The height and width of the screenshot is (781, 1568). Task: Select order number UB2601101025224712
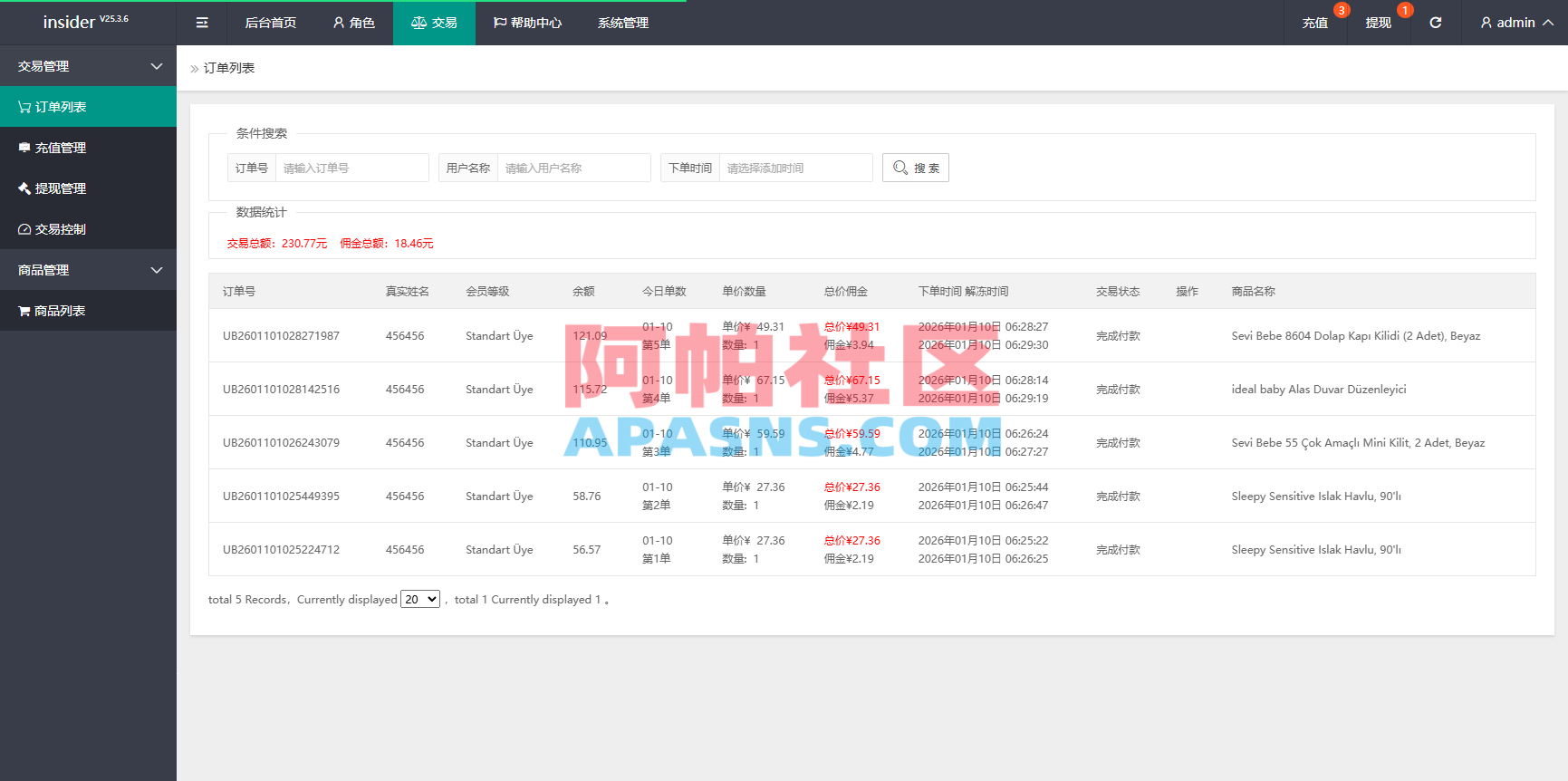coord(281,549)
